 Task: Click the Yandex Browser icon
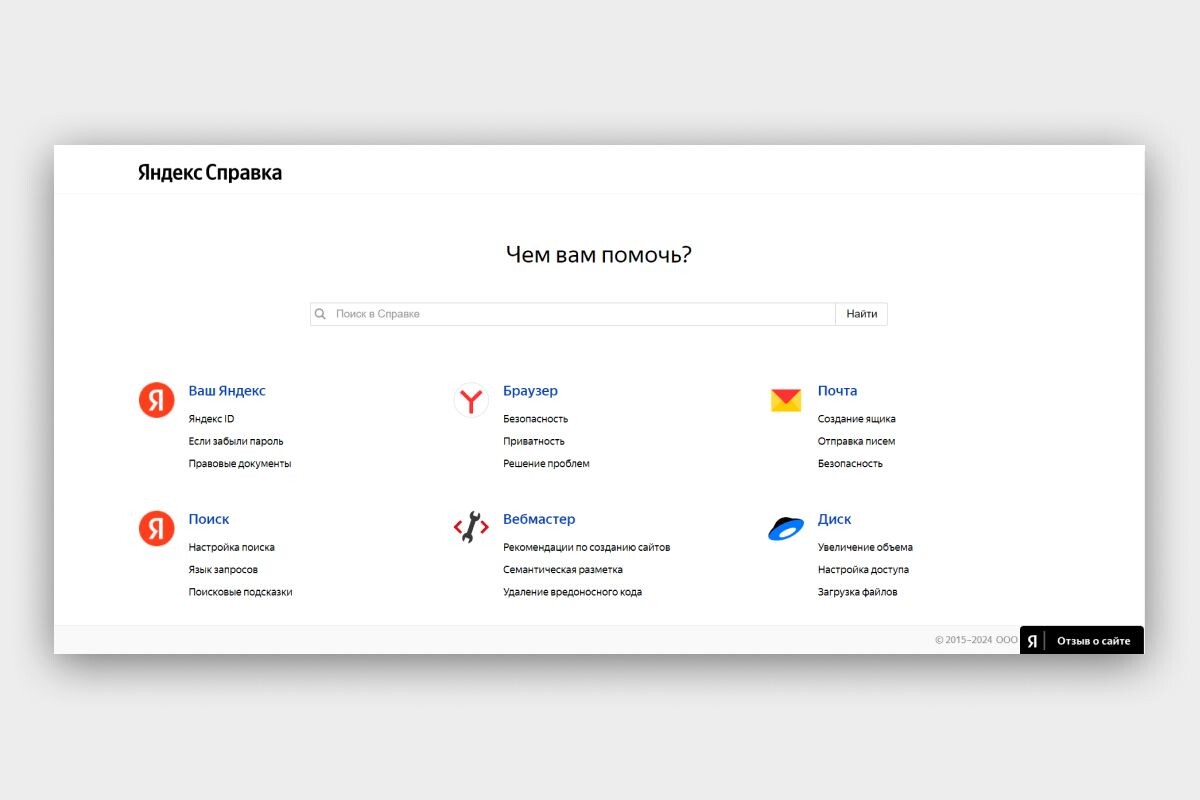[471, 400]
